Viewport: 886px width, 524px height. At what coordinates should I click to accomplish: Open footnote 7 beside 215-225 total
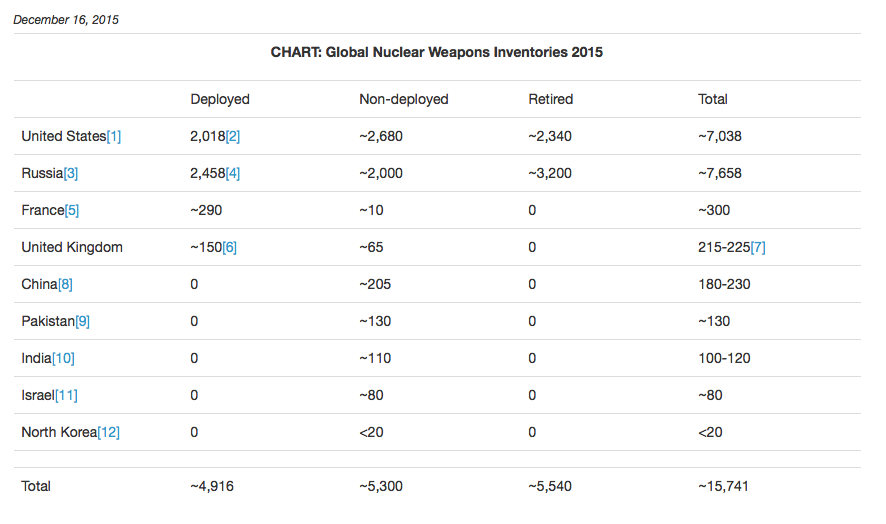coord(758,247)
